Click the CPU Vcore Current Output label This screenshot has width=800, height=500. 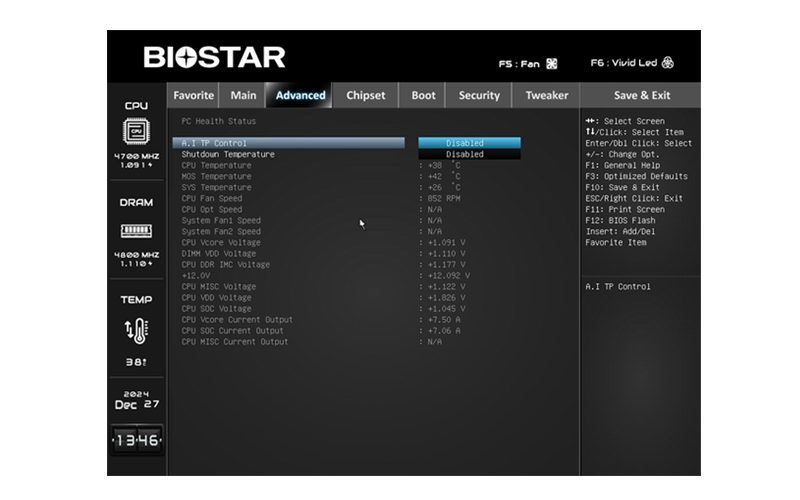237,320
